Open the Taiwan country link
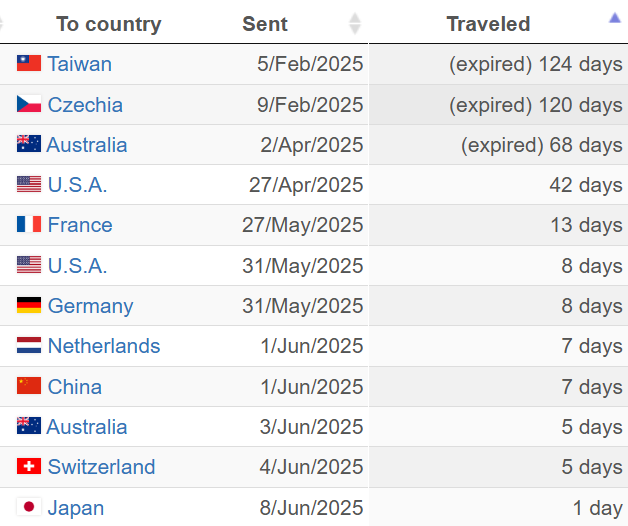Image resolution: width=628 pixels, height=526 pixels. [80, 64]
